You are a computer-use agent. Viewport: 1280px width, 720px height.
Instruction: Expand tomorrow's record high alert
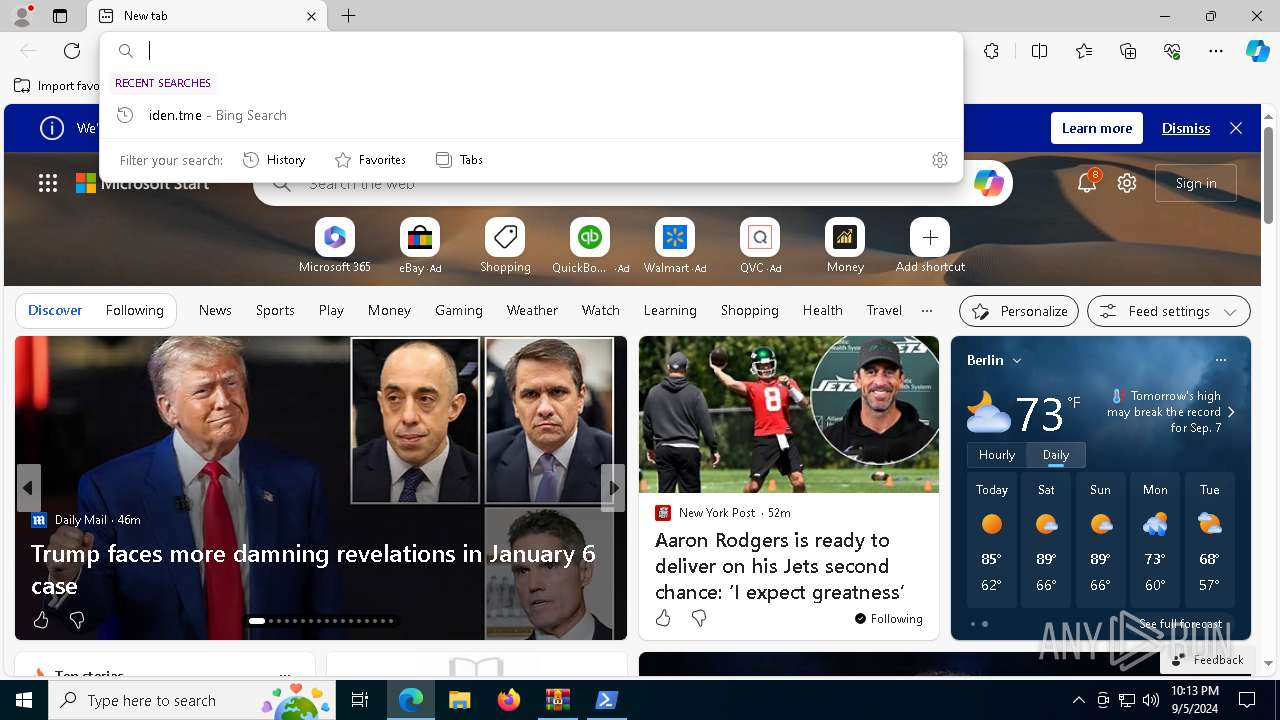pyautogui.click(x=1231, y=412)
